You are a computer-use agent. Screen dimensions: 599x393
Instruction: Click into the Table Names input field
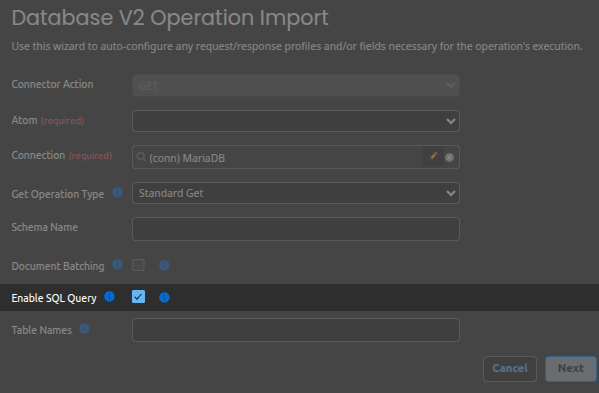pos(296,330)
